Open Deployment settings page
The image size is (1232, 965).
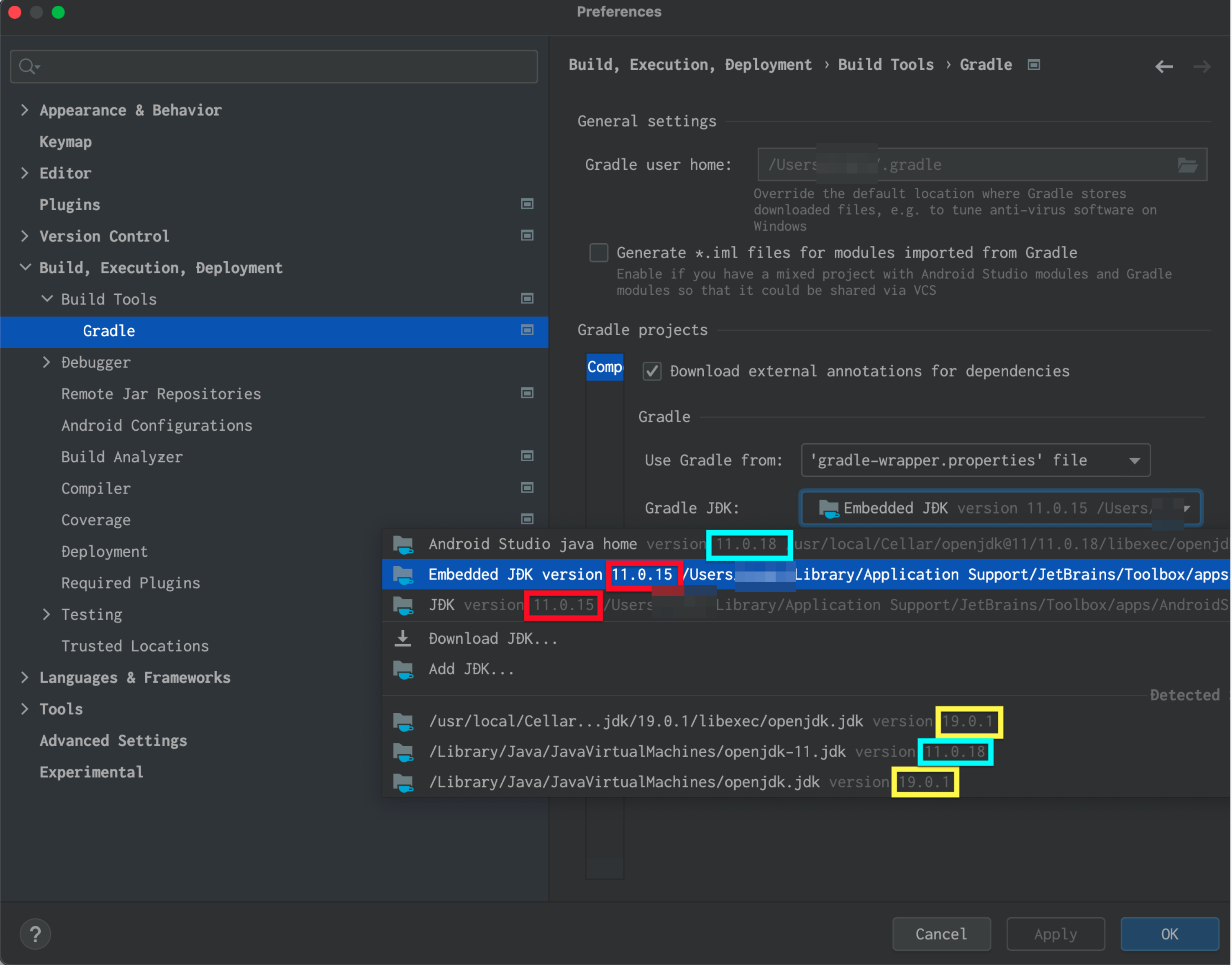105,551
